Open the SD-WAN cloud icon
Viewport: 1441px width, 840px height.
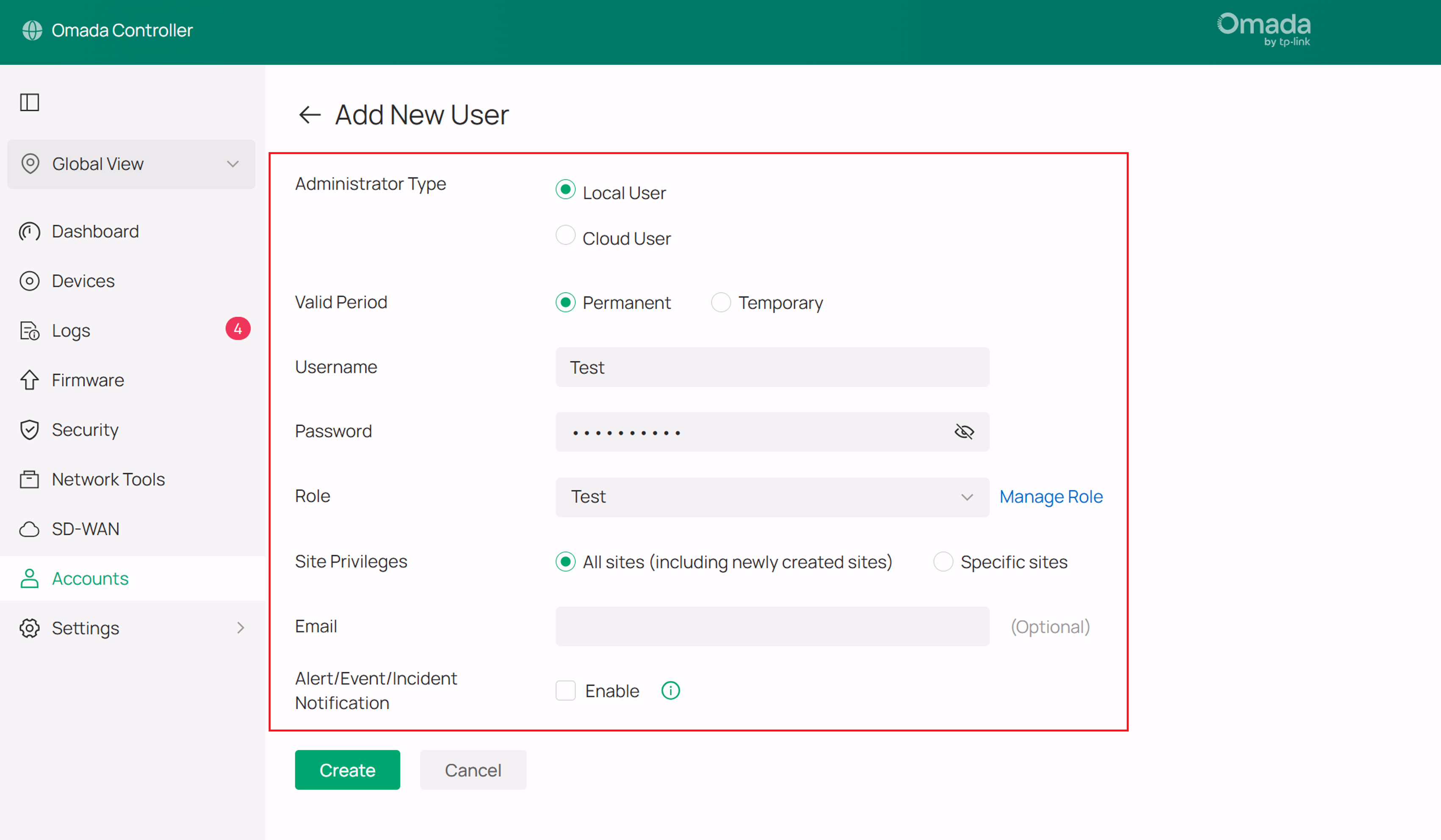pyautogui.click(x=30, y=529)
